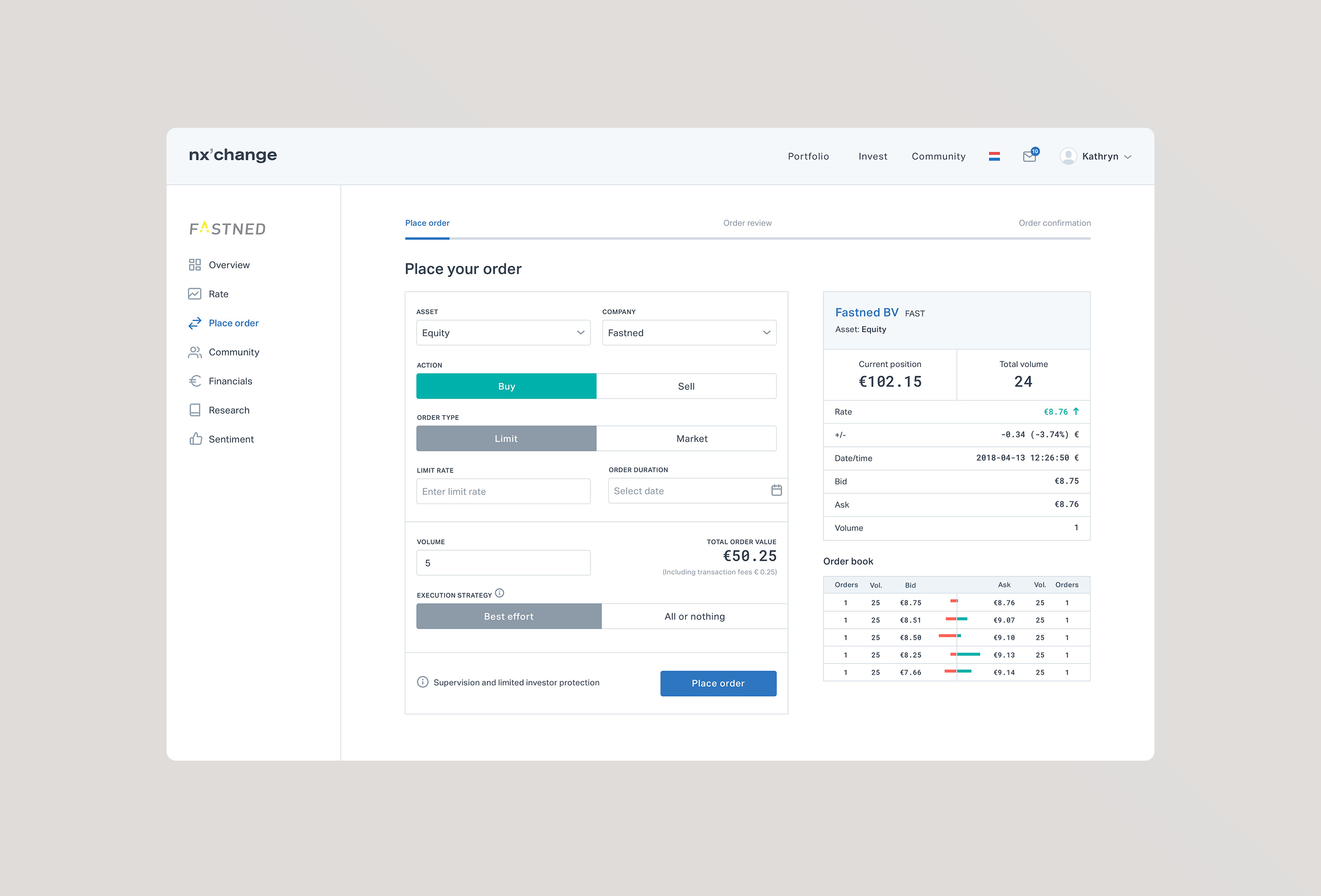This screenshot has width=1321, height=896.
Task: Select Best effort execution strategy
Action: [x=509, y=616]
